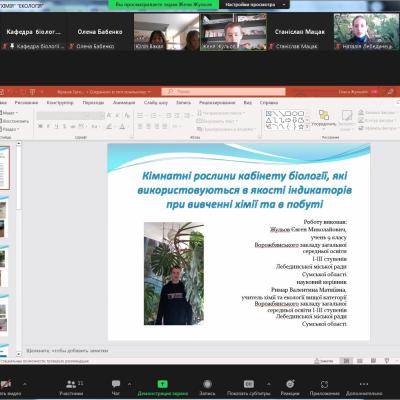This screenshot has height=400, width=400.
Task: Start recording with the Запись button
Action: (x=207, y=388)
